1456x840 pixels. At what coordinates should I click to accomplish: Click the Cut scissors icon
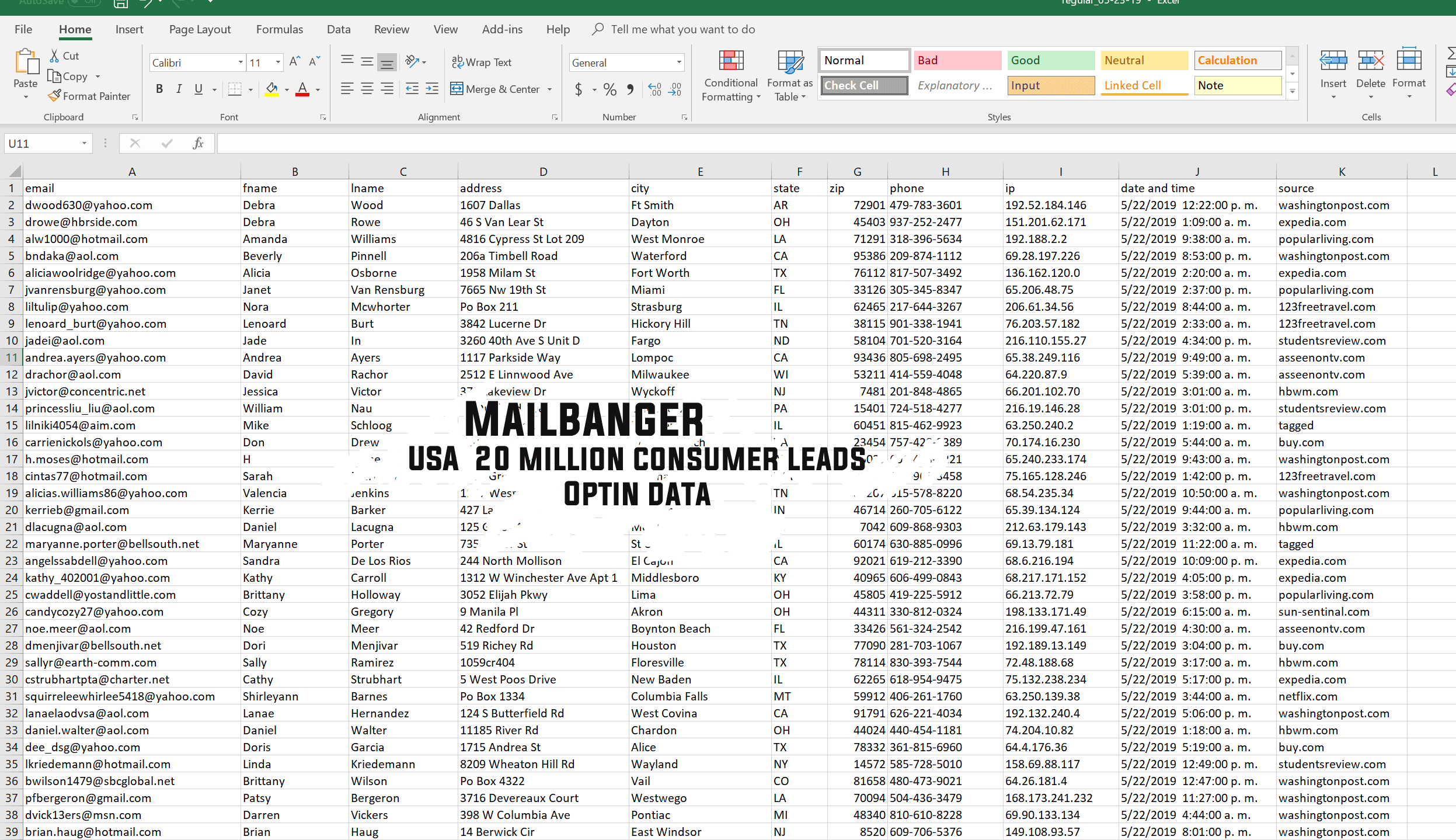click(x=54, y=55)
